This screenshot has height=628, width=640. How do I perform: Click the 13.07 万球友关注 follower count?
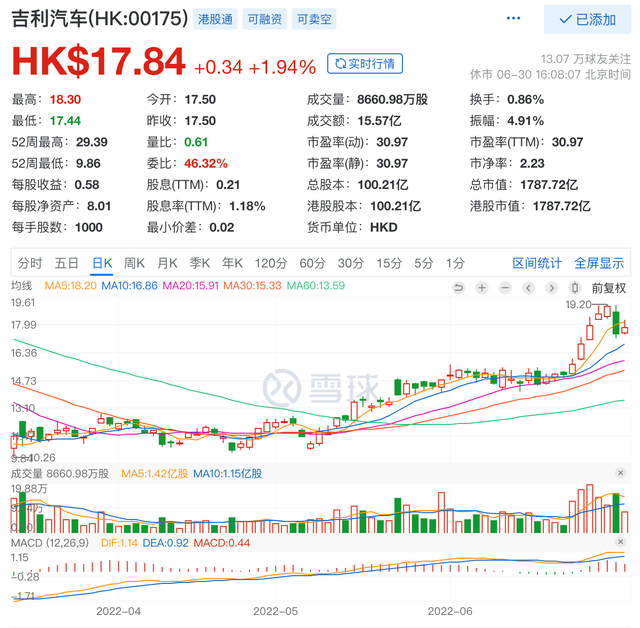[586, 59]
